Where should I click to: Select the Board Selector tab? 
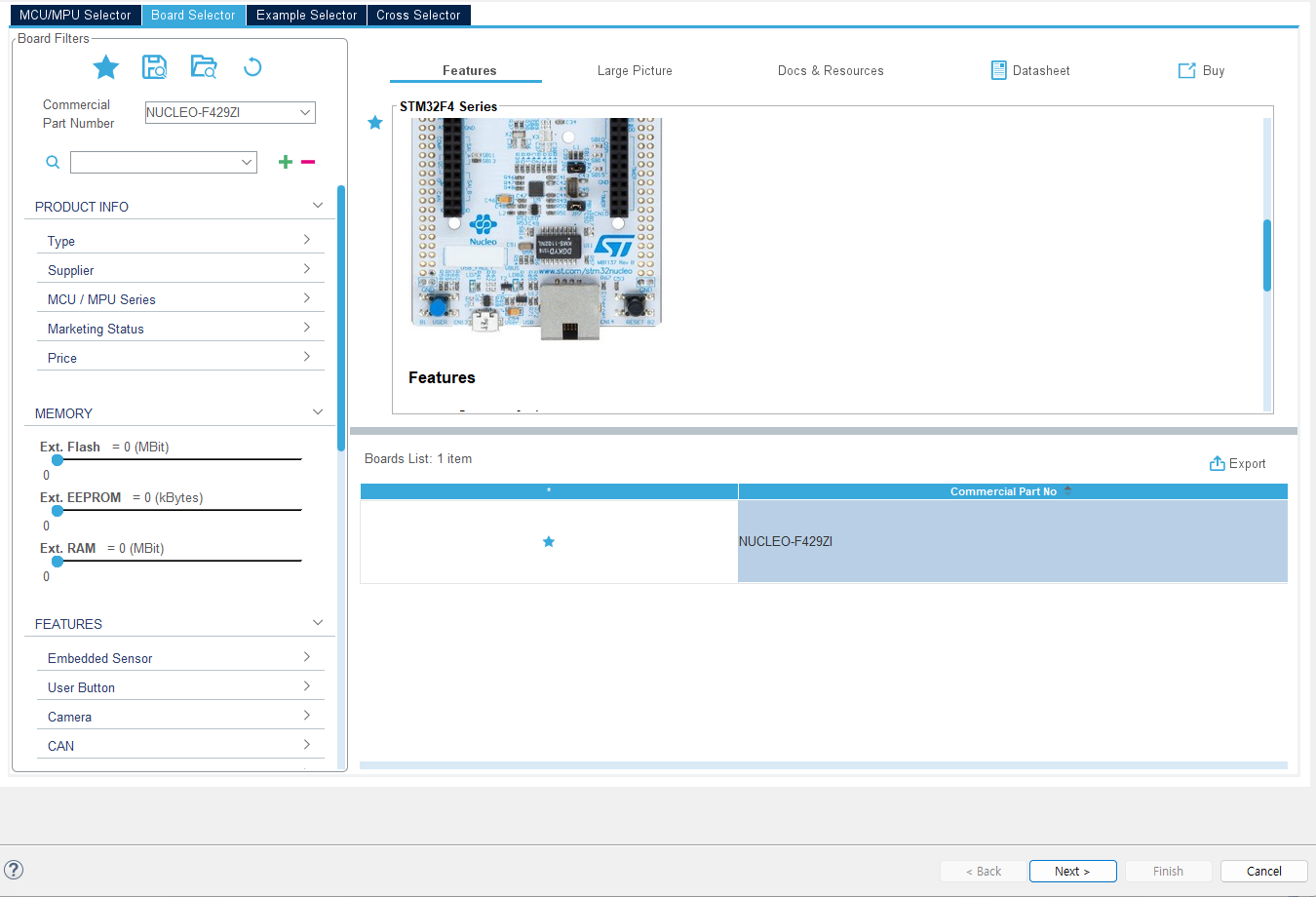coord(193,15)
